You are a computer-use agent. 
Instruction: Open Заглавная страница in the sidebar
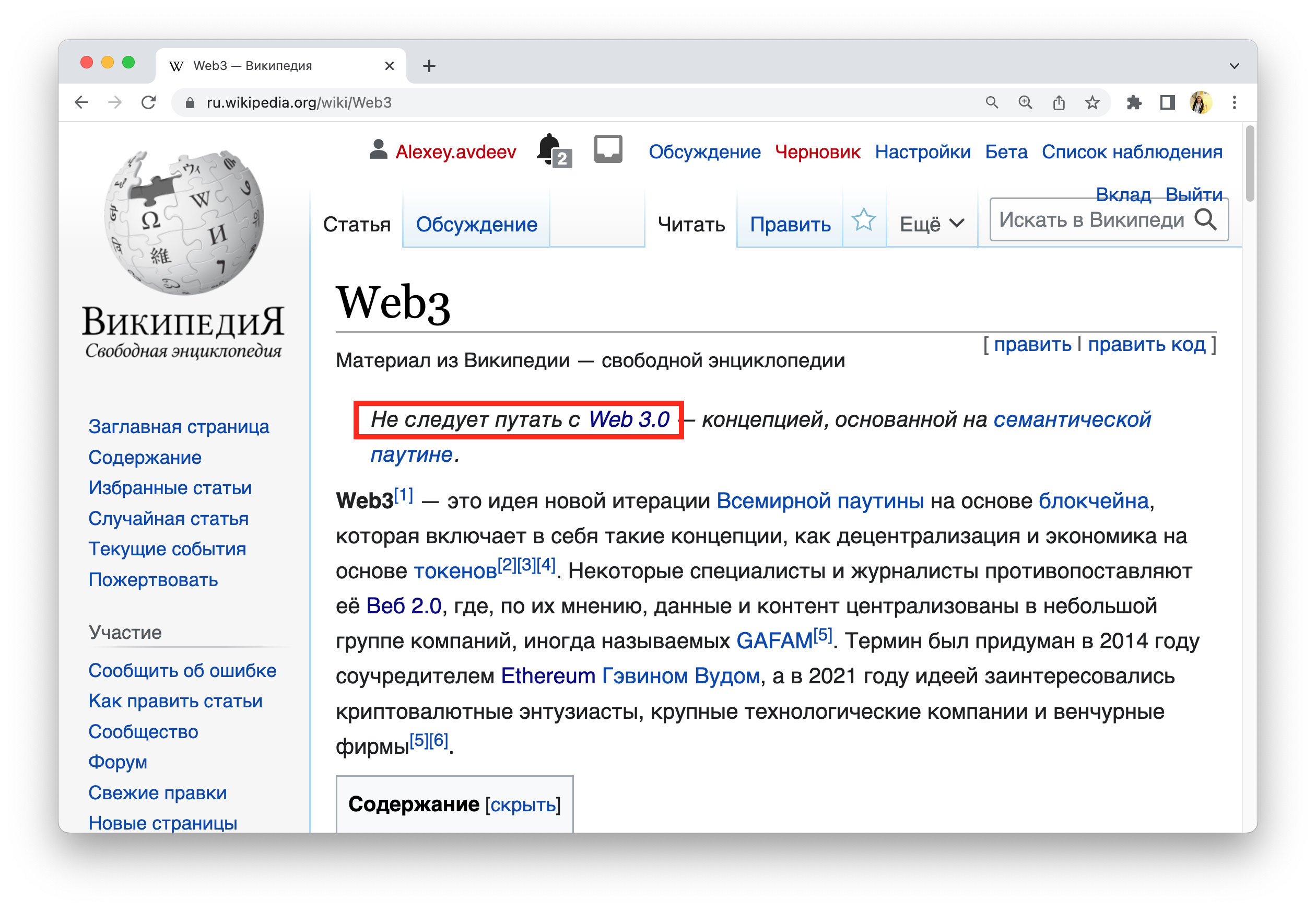[x=179, y=426]
